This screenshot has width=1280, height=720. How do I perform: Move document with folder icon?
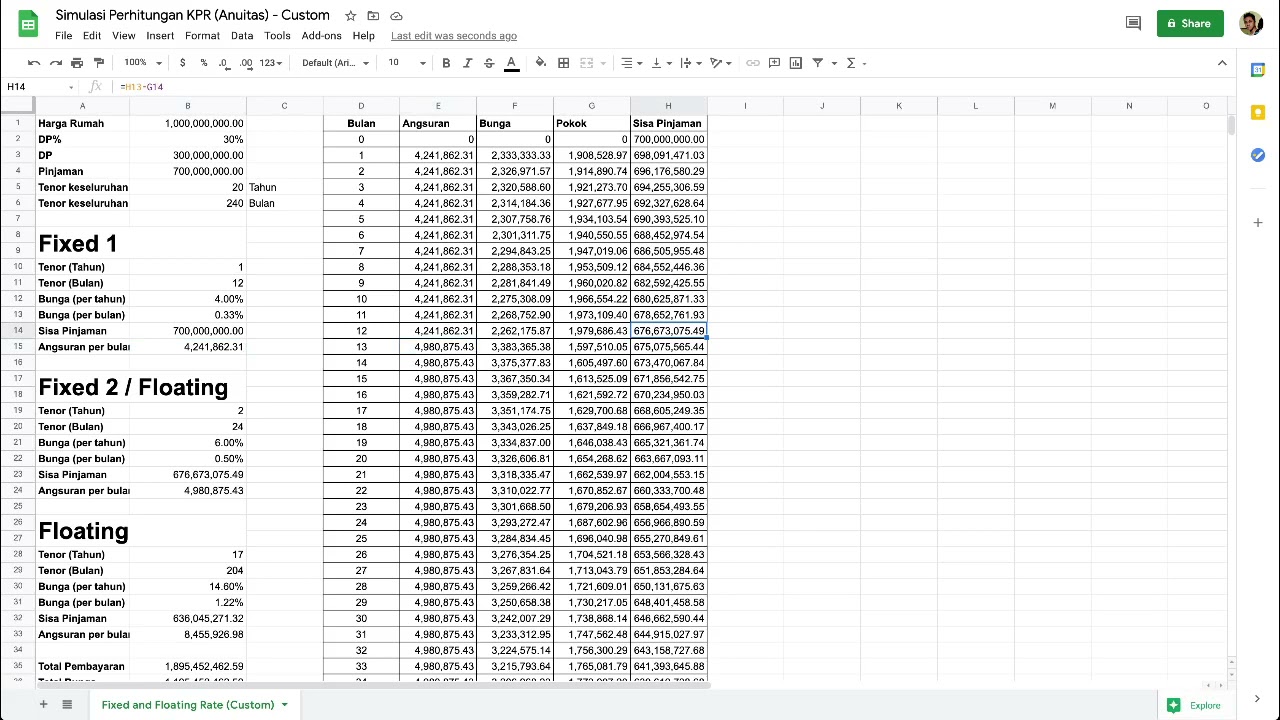[x=373, y=16]
